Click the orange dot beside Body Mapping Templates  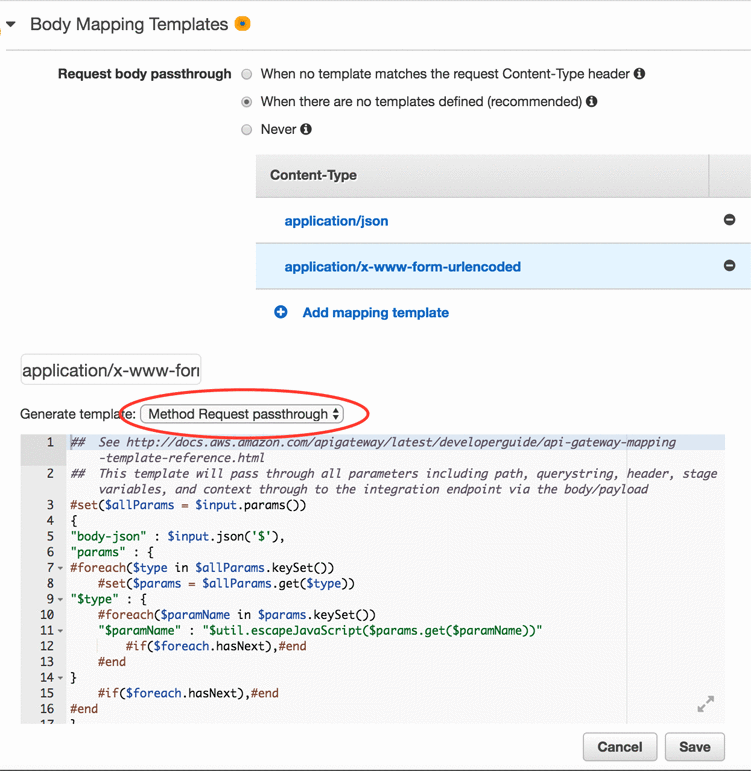point(242,23)
